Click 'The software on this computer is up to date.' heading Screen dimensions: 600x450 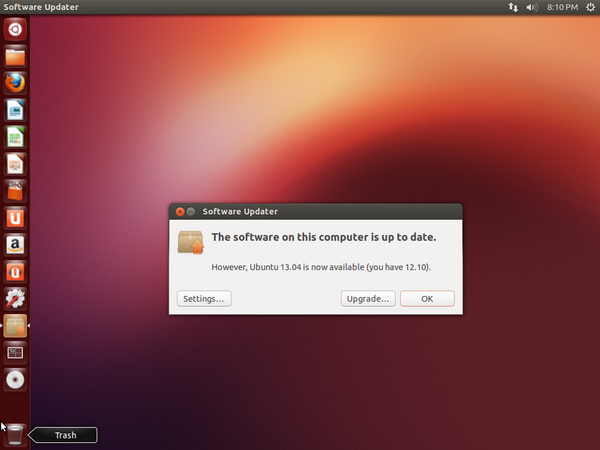[x=324, y=237]
